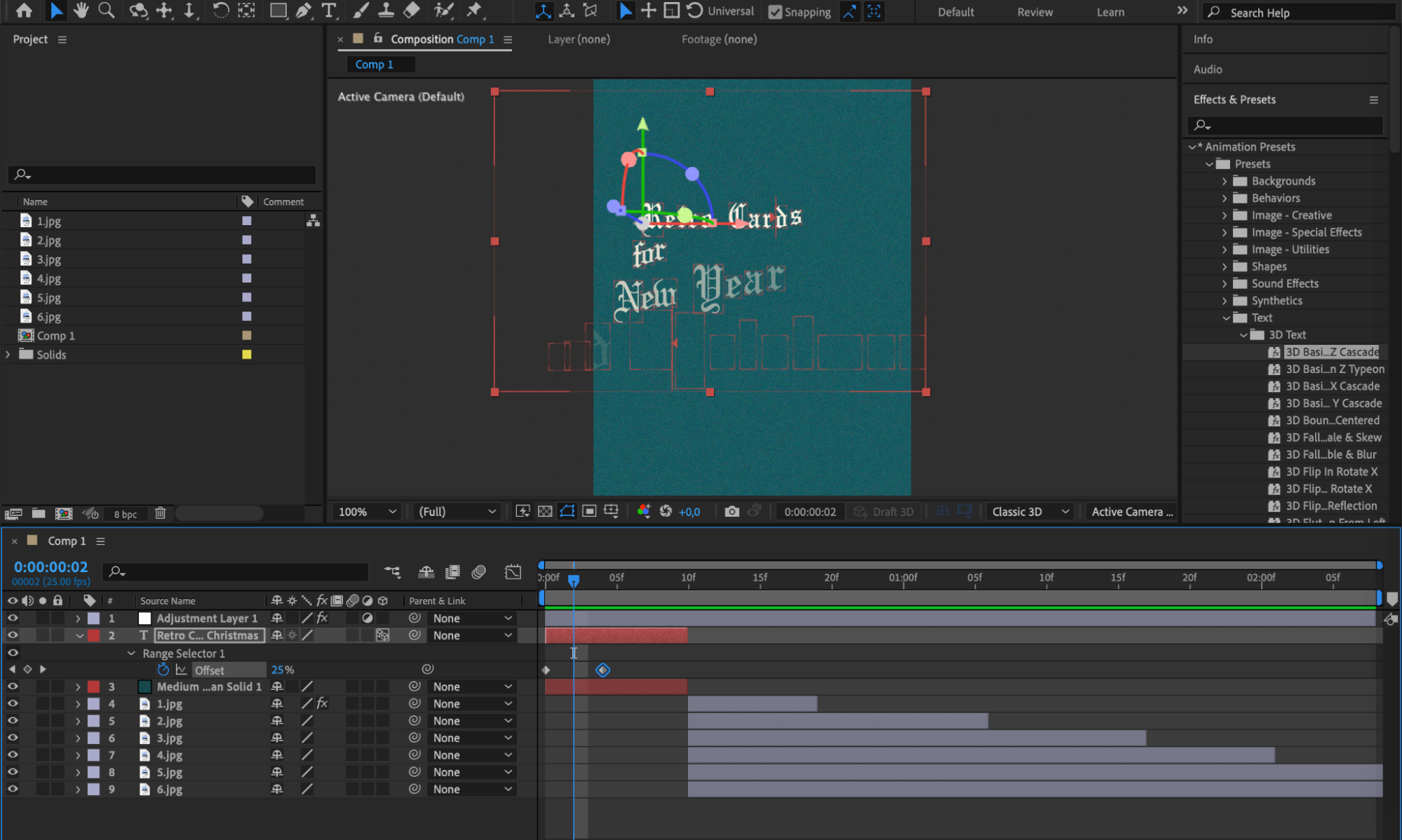The image size is (1402, 840).
Task: Expand the Backgrounds presets folder
Action: pos(1225,181)
